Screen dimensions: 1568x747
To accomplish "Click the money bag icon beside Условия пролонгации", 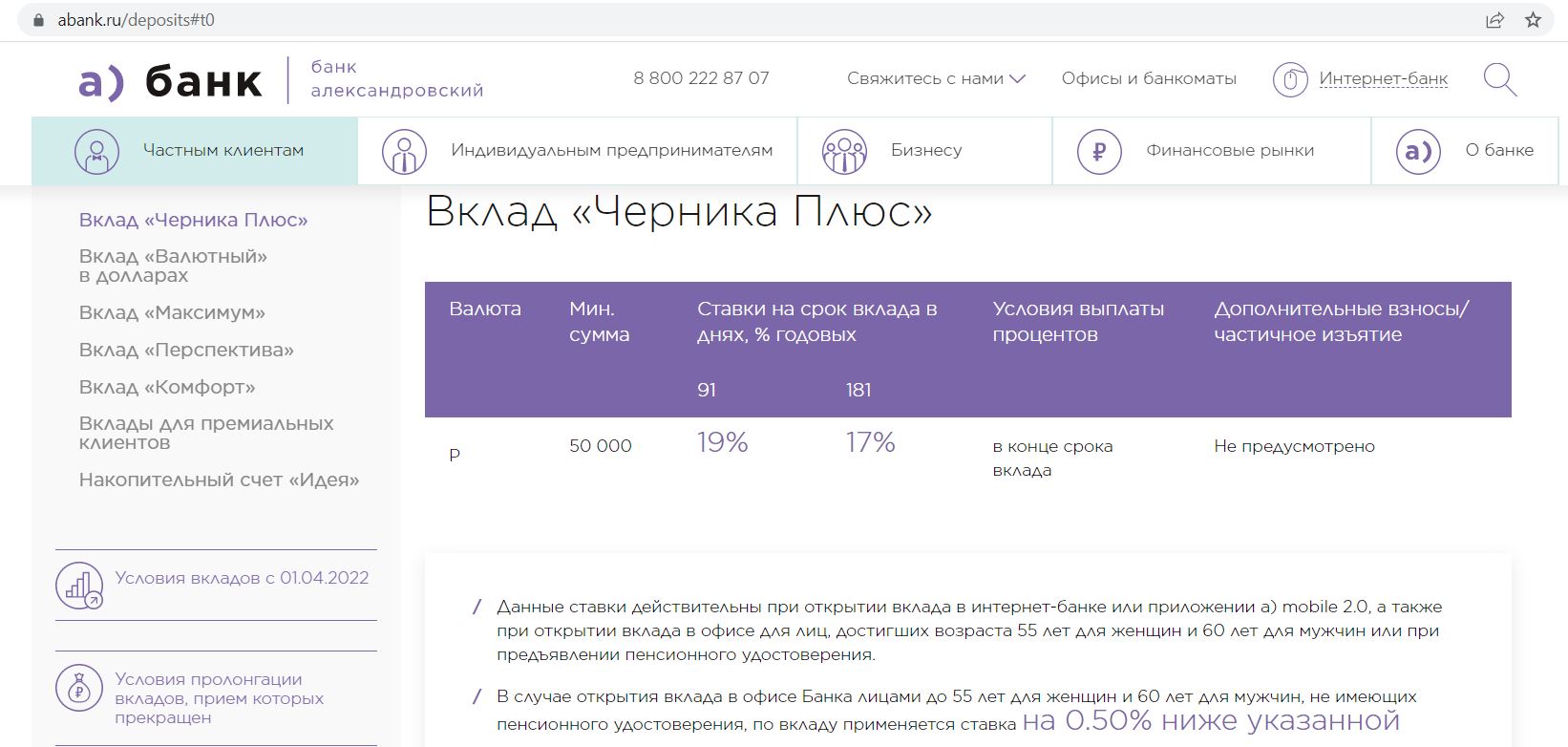I will point(79,688).
